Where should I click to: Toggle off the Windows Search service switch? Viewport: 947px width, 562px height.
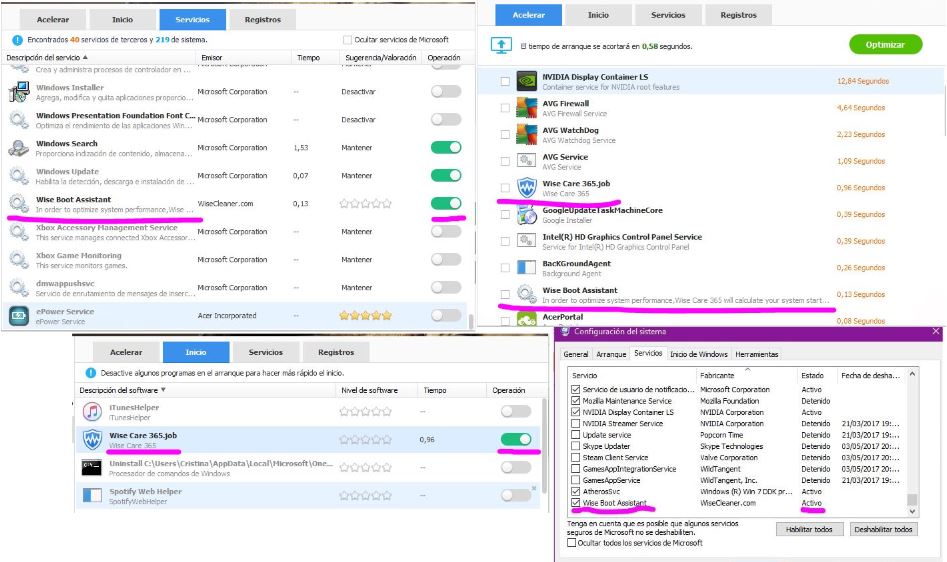pyautogui.click(x=446, y=147)
